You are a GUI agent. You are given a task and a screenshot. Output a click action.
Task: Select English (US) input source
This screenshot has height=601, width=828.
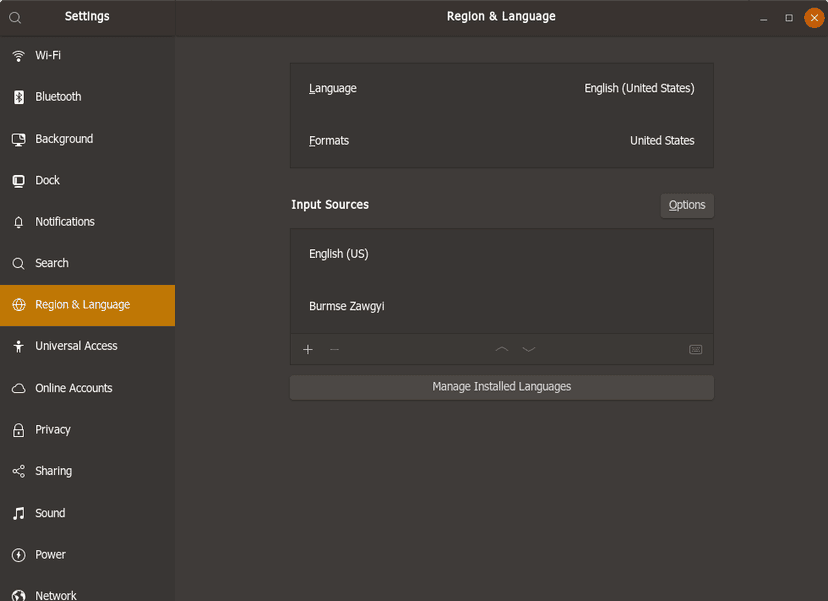502,255
